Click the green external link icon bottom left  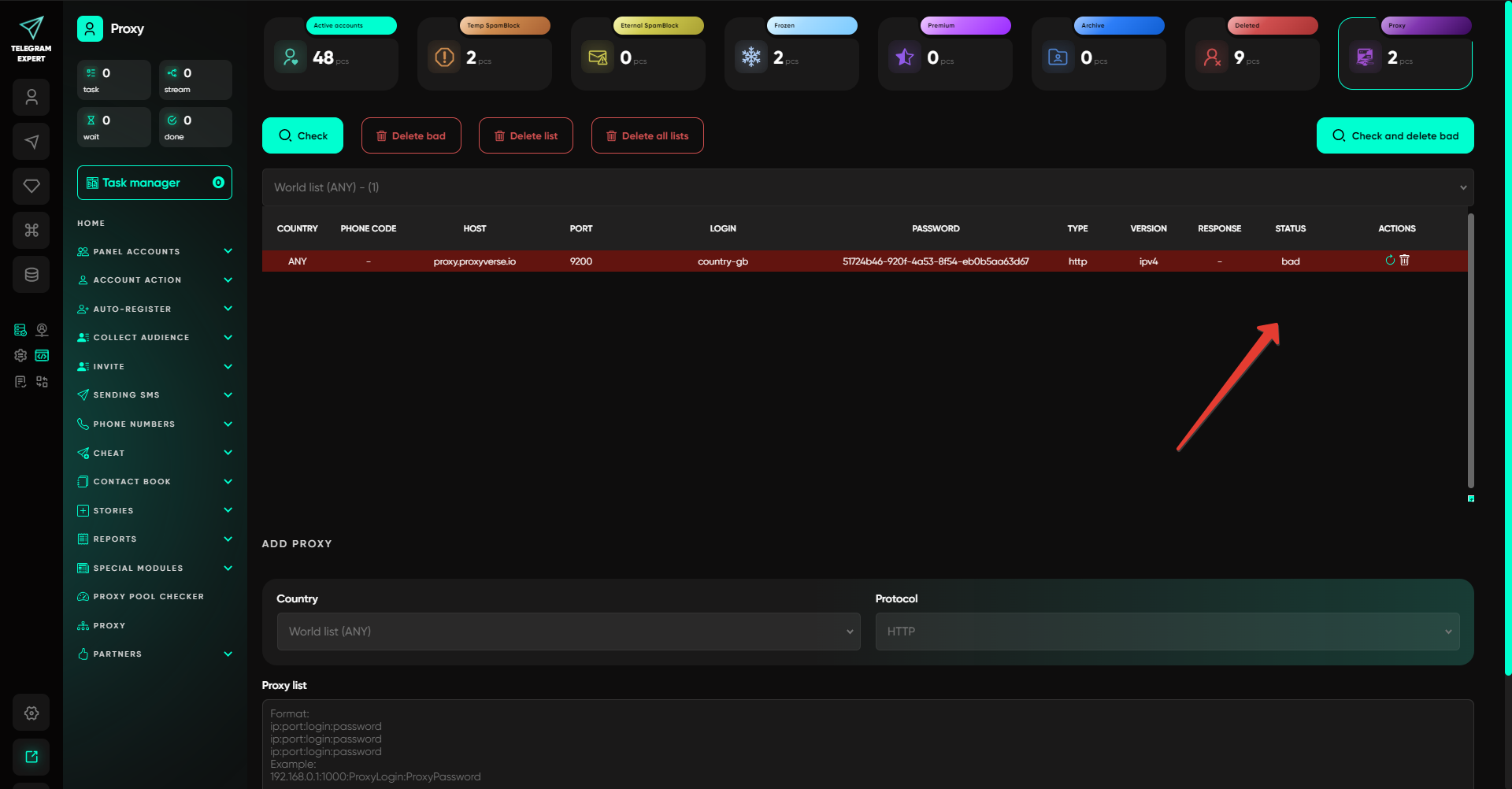click(x=31, y=757)
